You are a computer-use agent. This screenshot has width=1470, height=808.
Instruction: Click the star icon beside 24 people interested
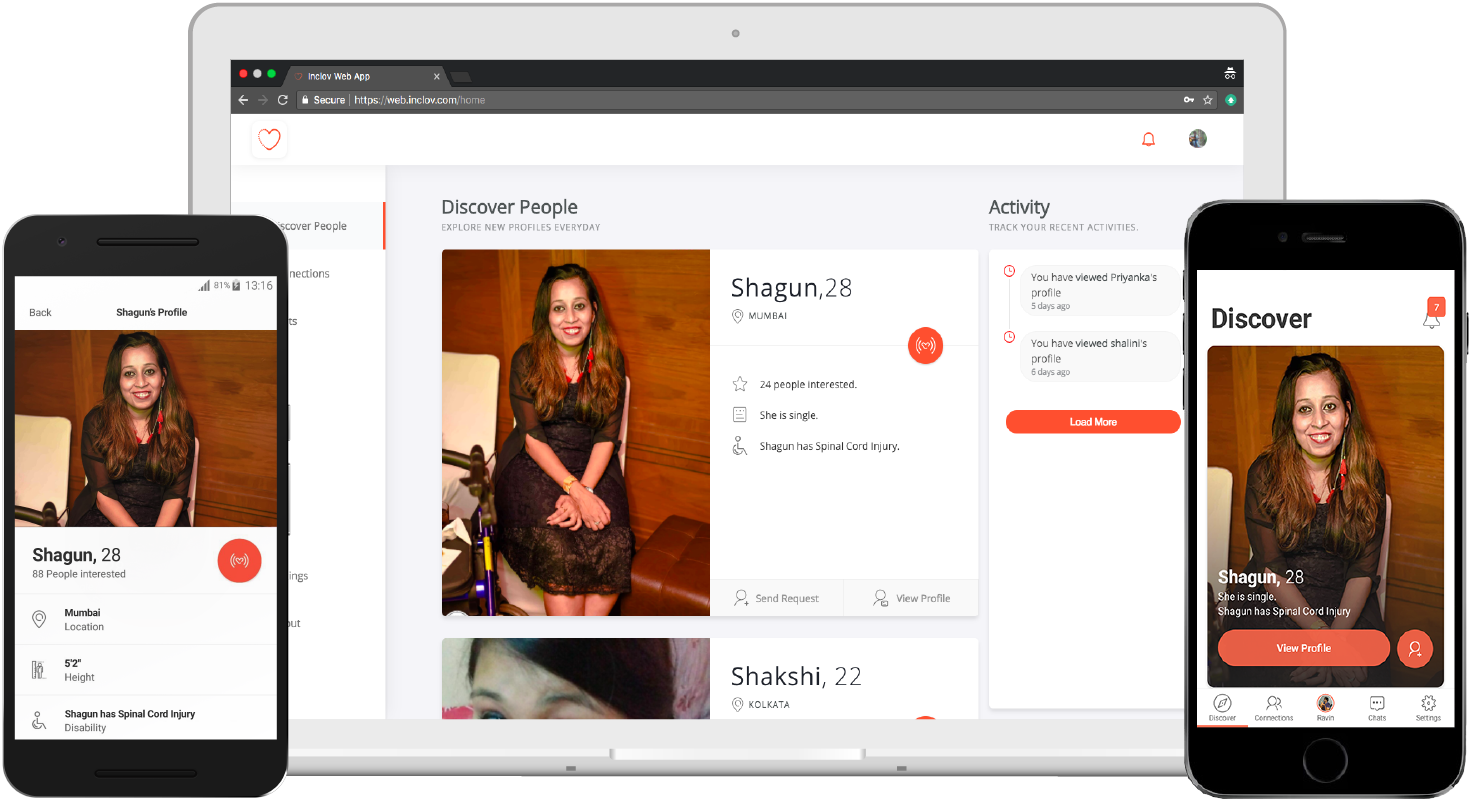[x=740, y=384]
